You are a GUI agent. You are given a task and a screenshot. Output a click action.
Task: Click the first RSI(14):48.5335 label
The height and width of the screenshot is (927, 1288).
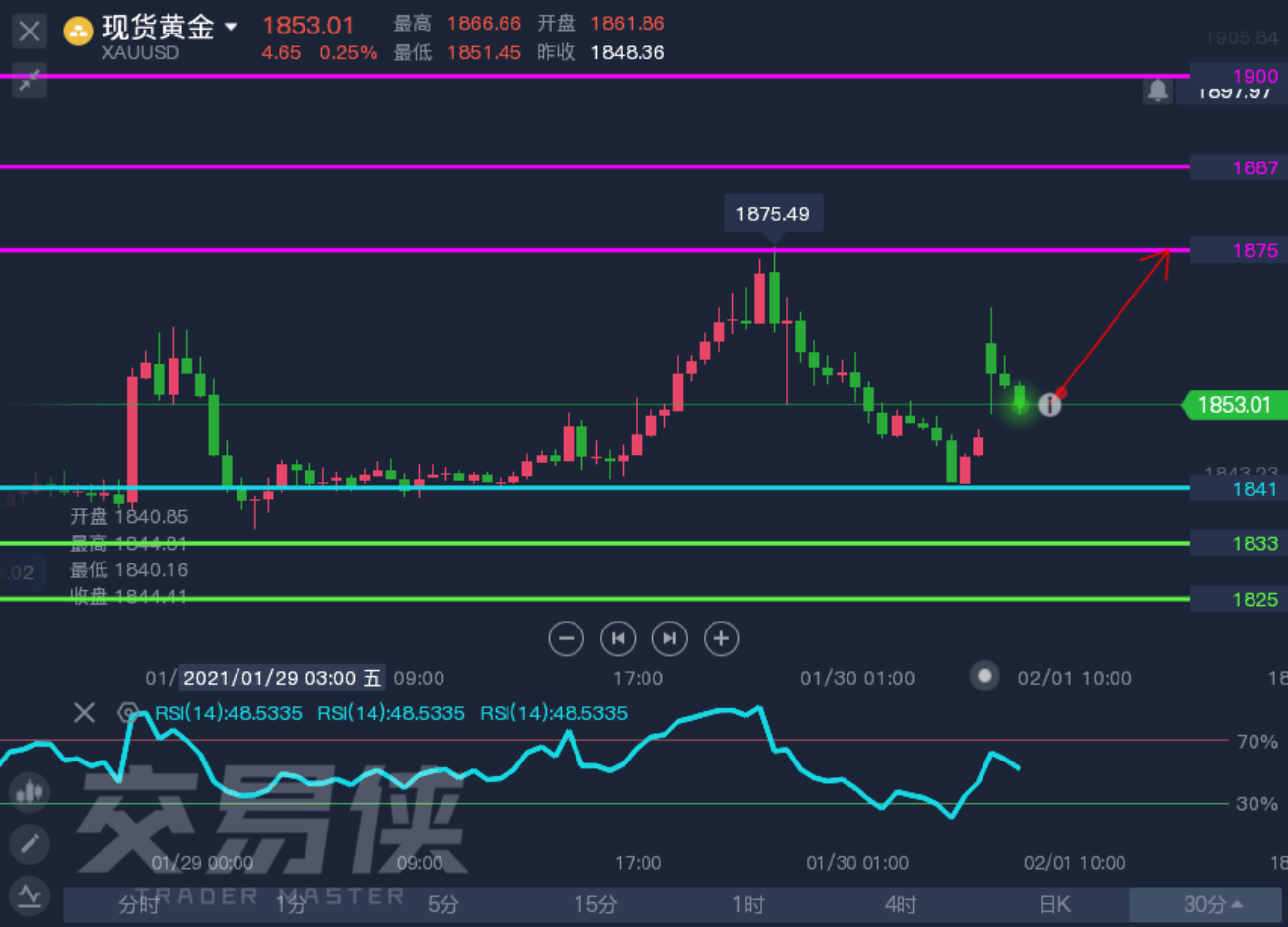pos(229,713)
